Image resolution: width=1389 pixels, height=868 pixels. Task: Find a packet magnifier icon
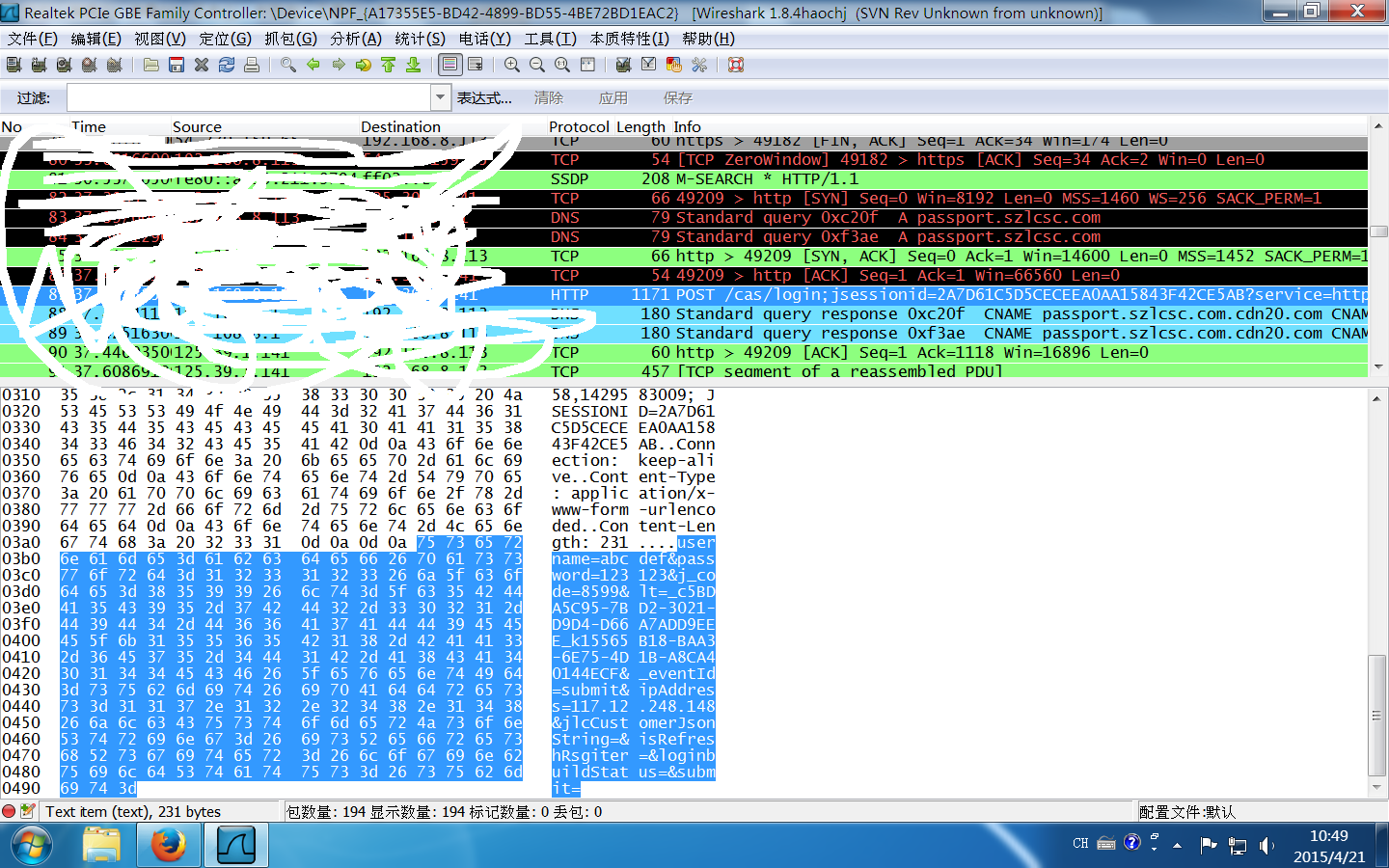coord(288,65)
